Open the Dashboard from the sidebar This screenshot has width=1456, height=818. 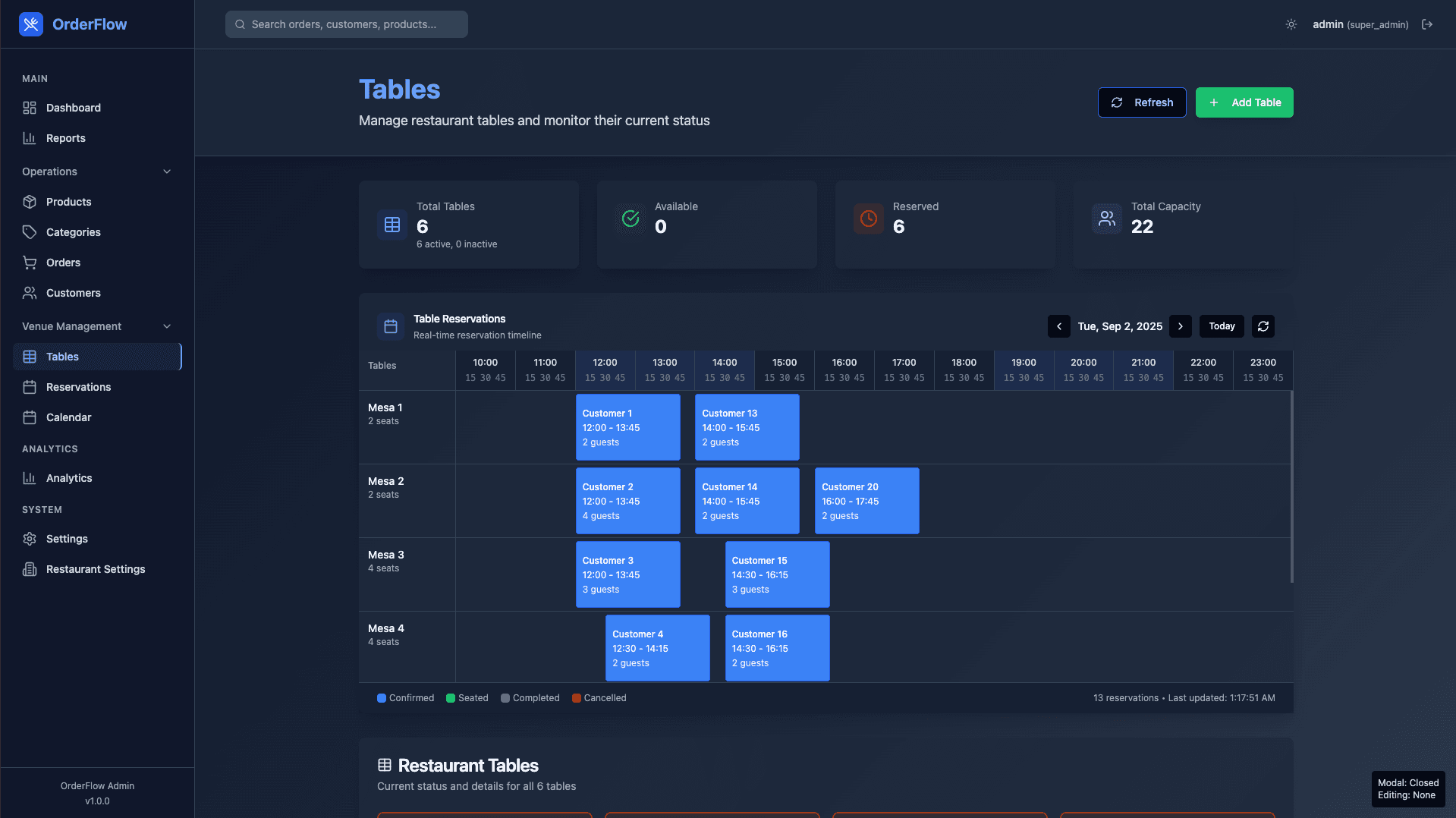(x=72, y=108)
